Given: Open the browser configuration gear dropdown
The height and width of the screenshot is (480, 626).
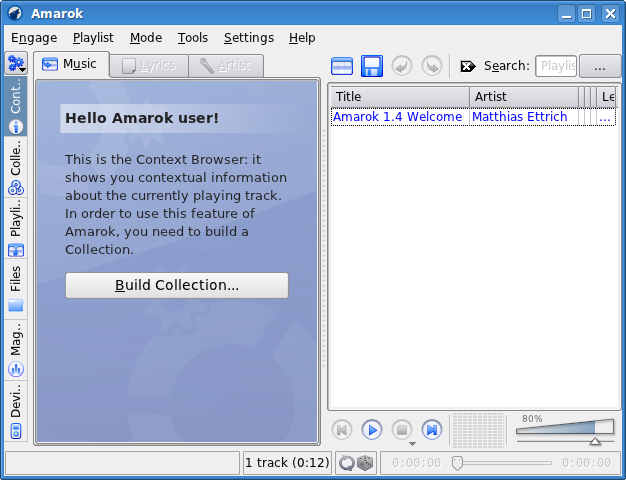Looking at the screenshot, I should click(x=16, y=63).
